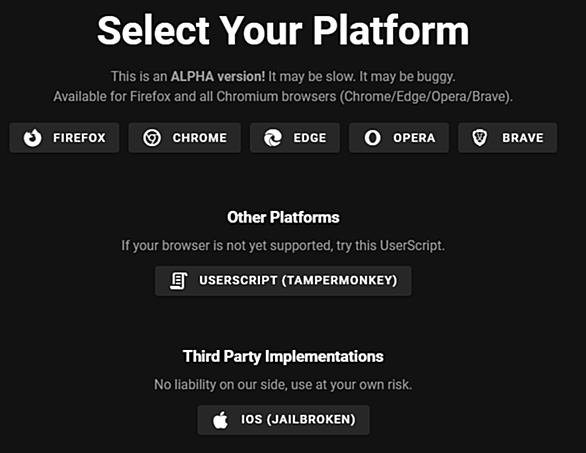Click the Chrome logo icon
The image size is (586, 453).
pos(152,138)
